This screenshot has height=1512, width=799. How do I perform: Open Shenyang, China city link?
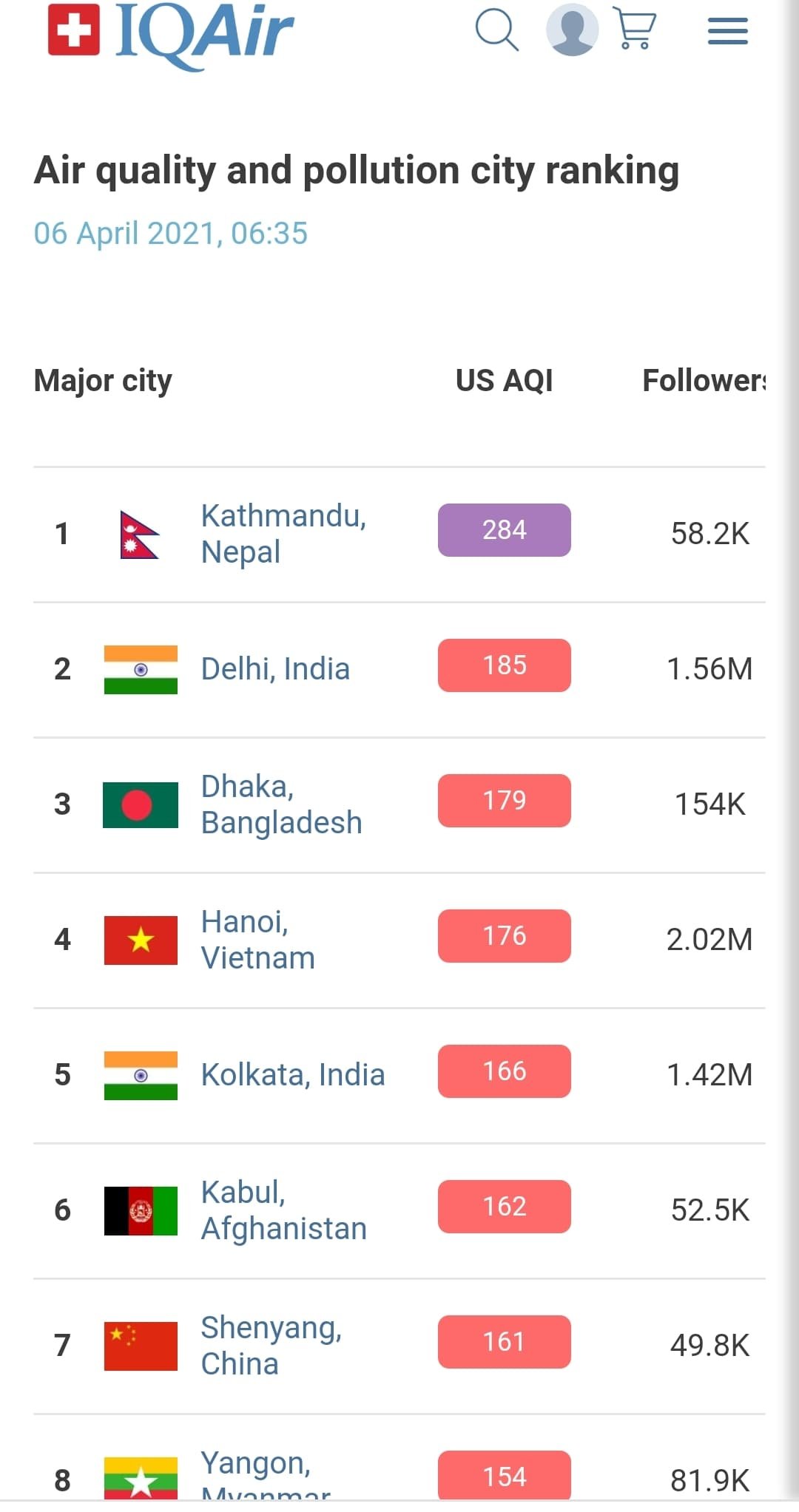(x=271, y=1345)
